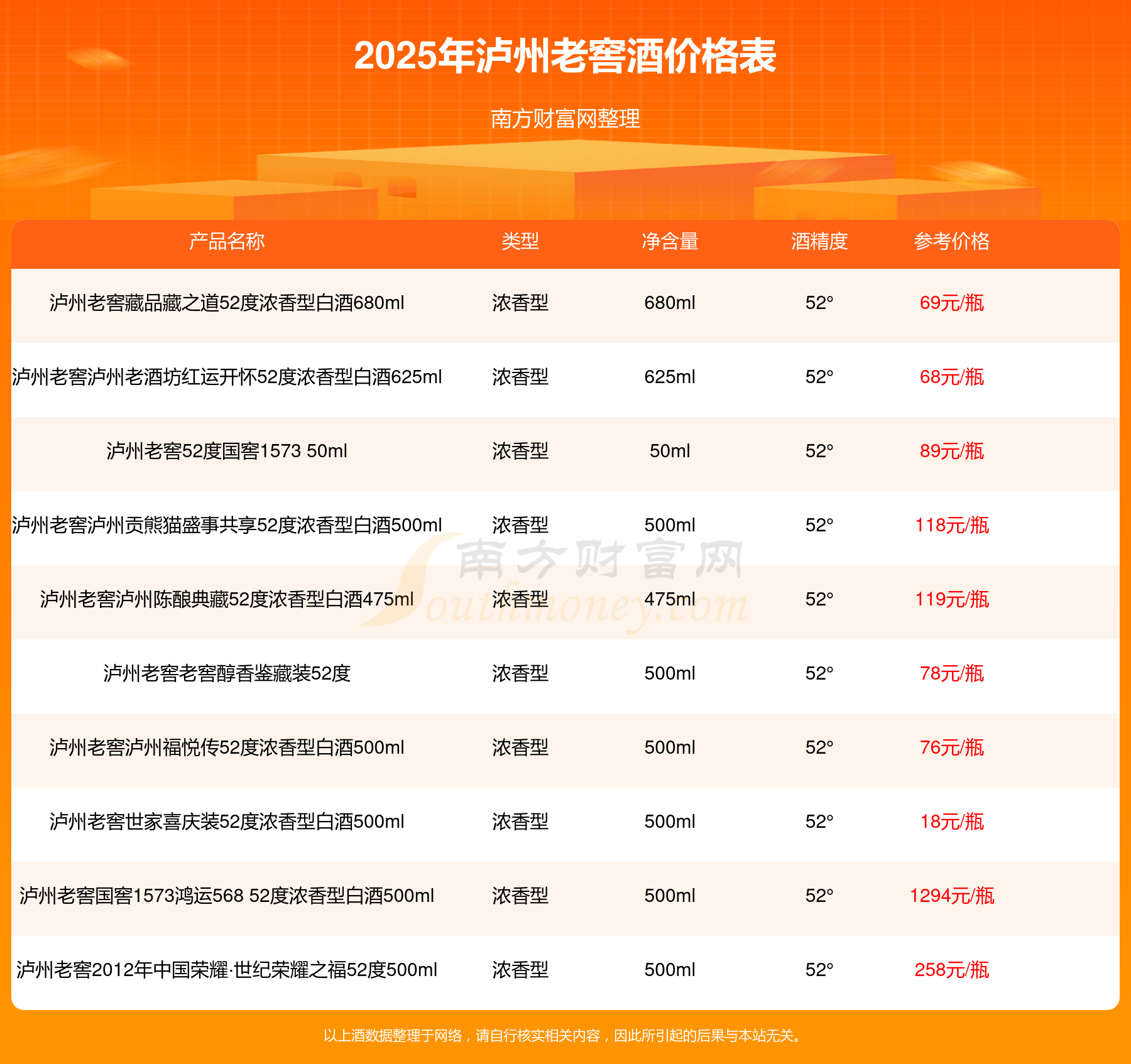Click the footer disclaimer starting '以上酒数据整理于网络'

tap(564, 1036)
